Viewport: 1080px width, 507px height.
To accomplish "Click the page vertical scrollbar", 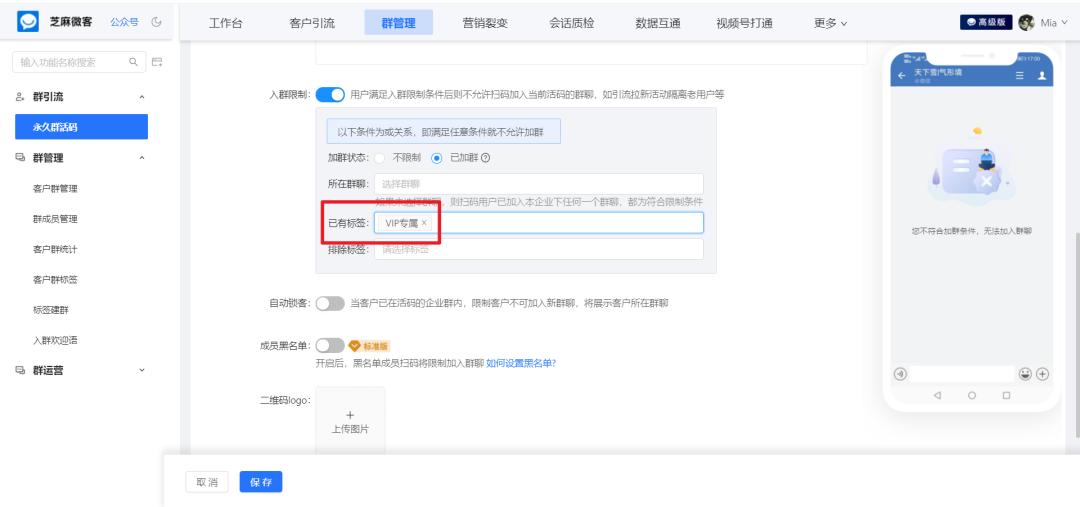I will coord(1076,333).
